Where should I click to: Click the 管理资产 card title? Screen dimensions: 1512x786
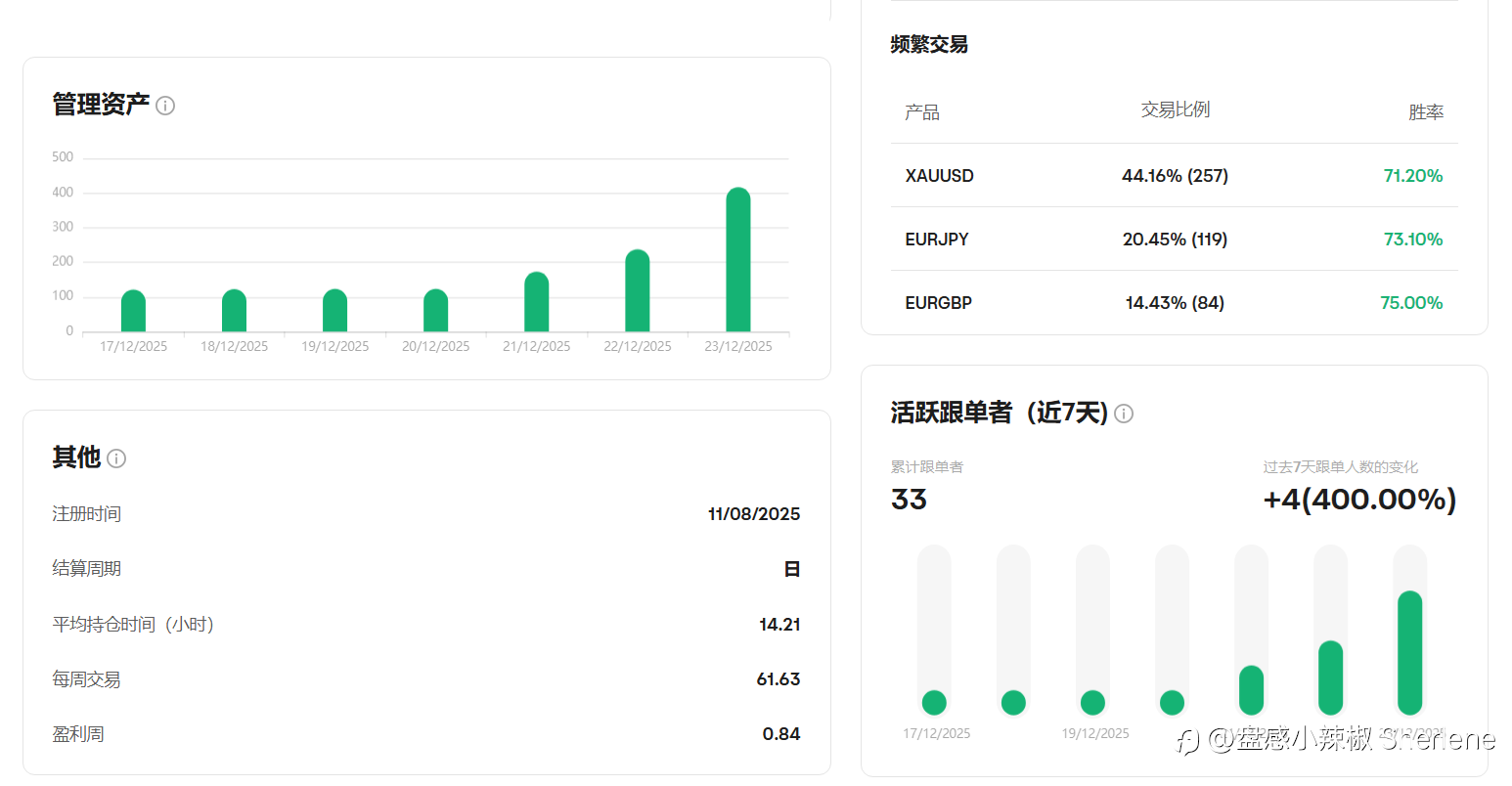[x=101, y=105]
